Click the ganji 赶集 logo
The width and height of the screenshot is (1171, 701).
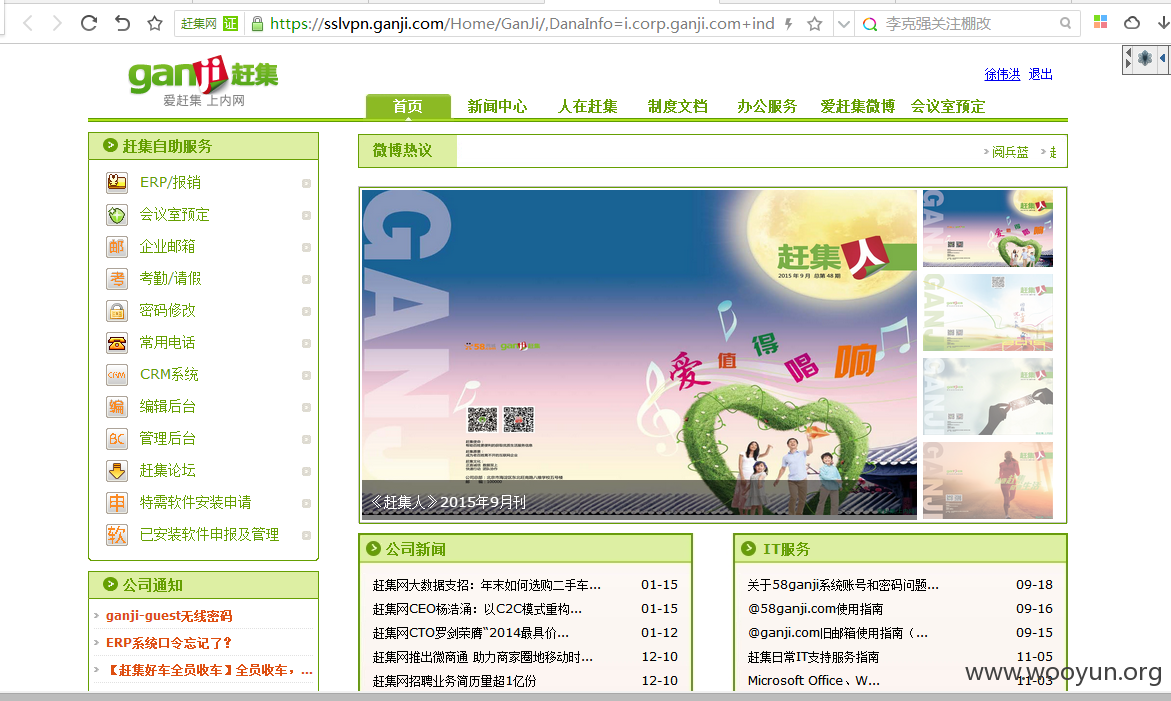coord(203,80)
